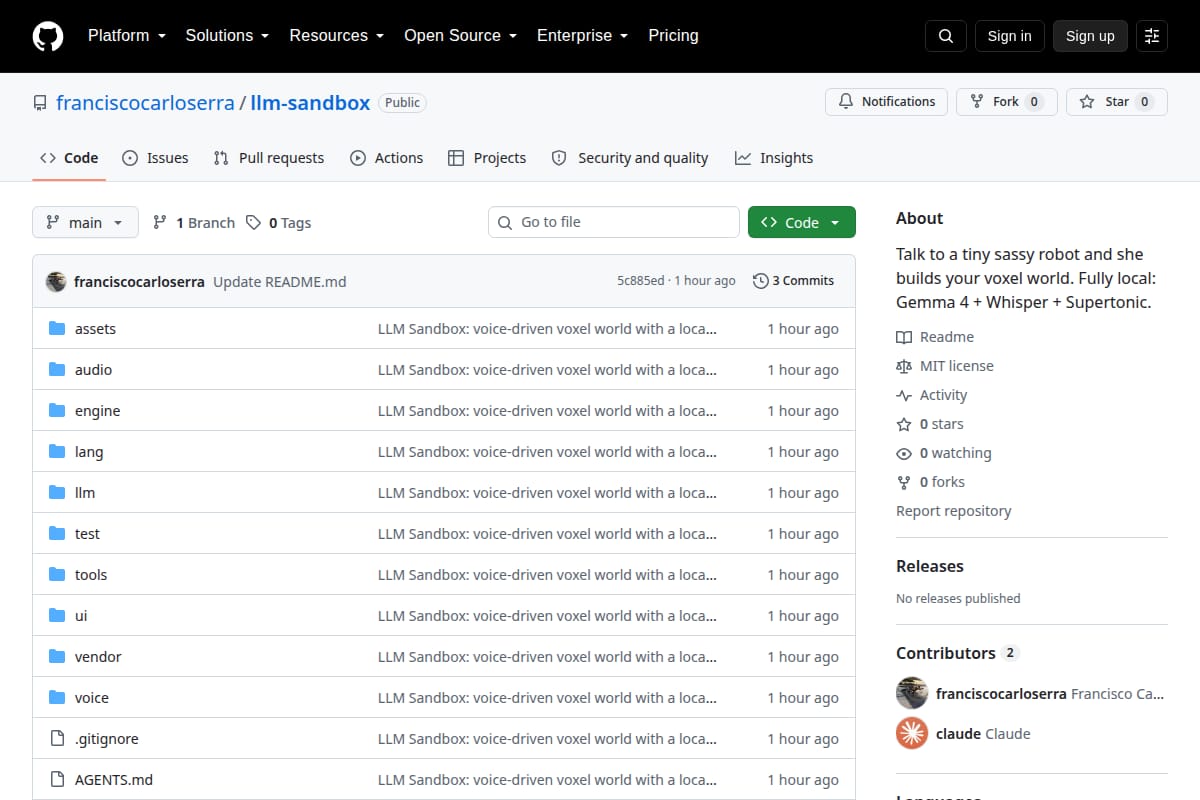Click the history clock icon beside 3 Commits
1200x800 pixels.
761,281
